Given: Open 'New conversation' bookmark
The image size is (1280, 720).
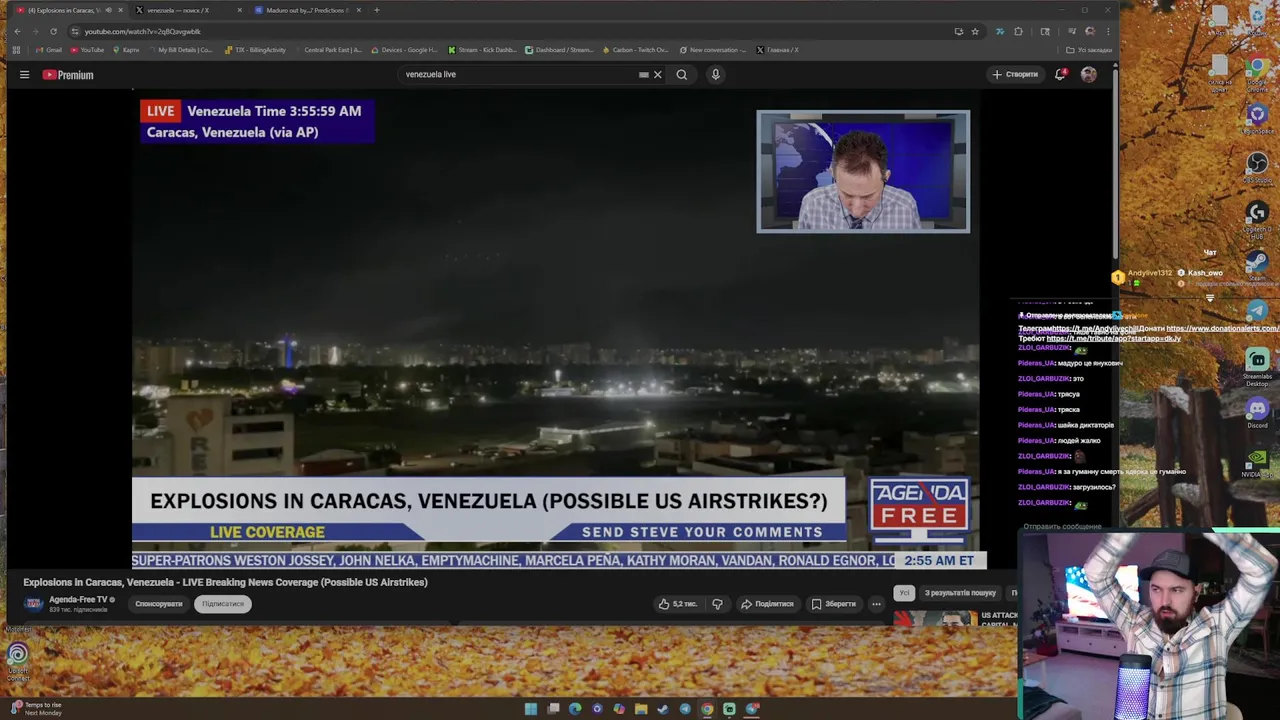Looking at the screenshot, I should 713,50.
